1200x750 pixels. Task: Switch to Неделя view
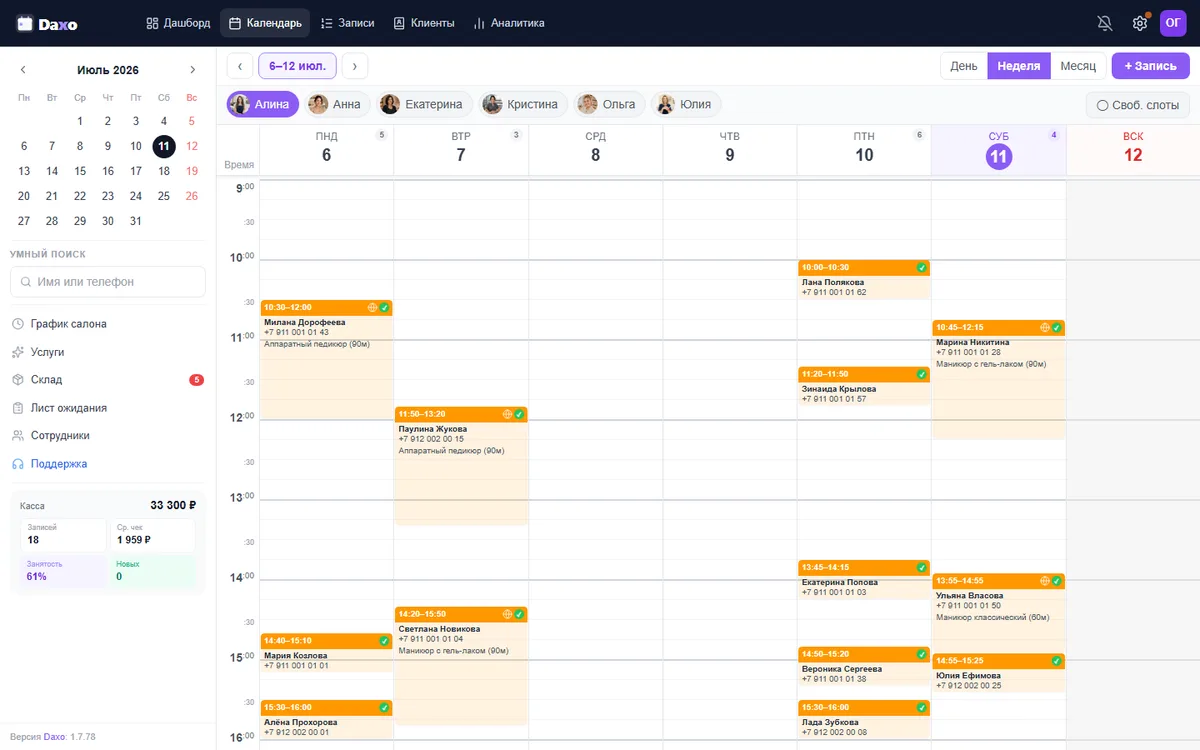1019,66
